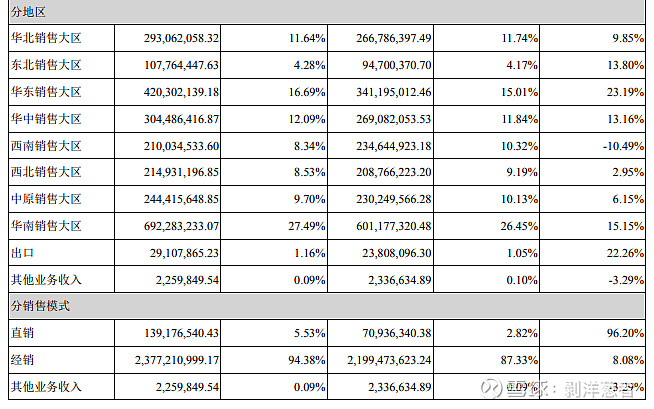Click the 华中销售大区 row label

tap(45, 119)
